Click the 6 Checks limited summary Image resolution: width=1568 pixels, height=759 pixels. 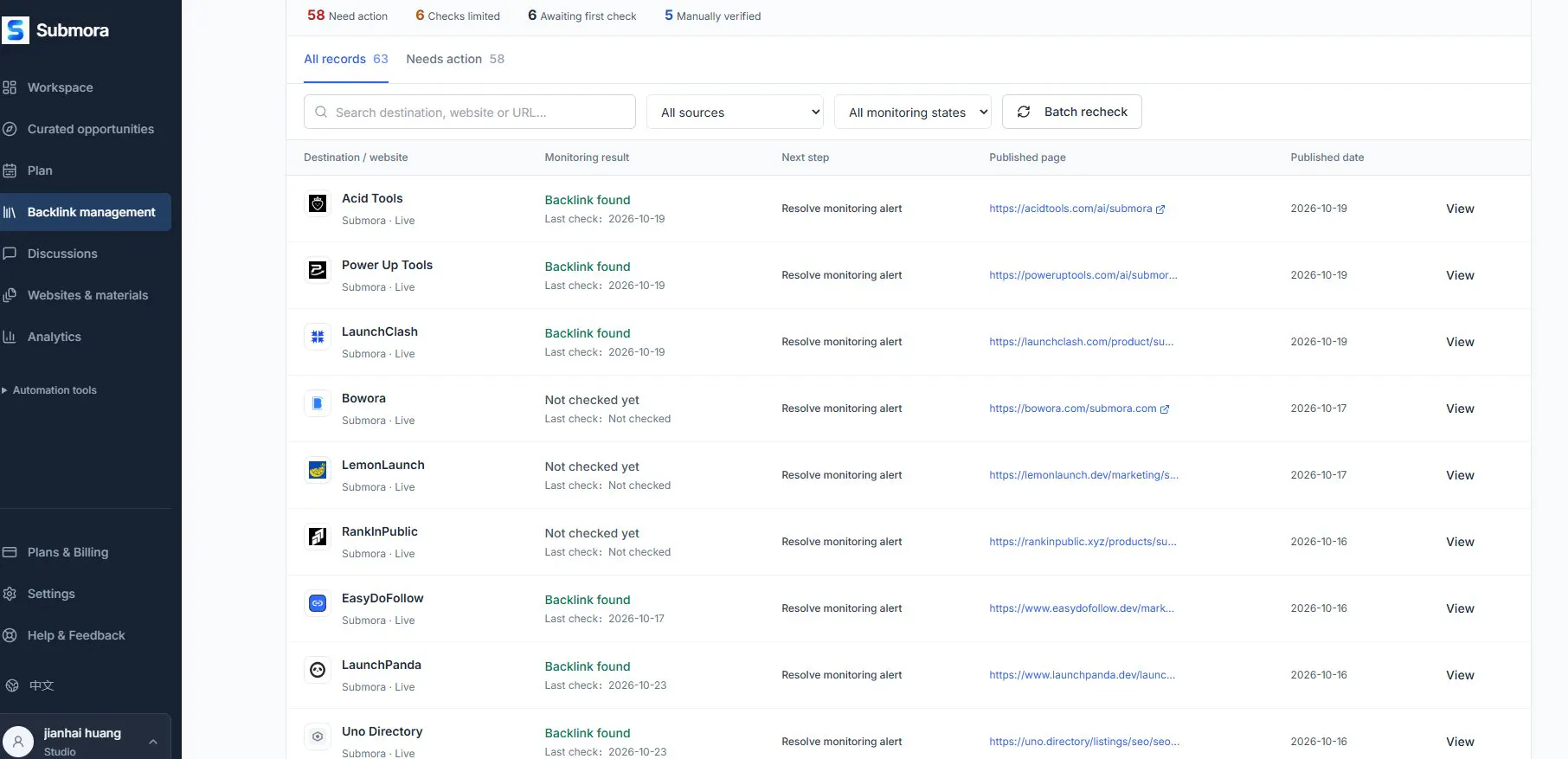[458, 16]
